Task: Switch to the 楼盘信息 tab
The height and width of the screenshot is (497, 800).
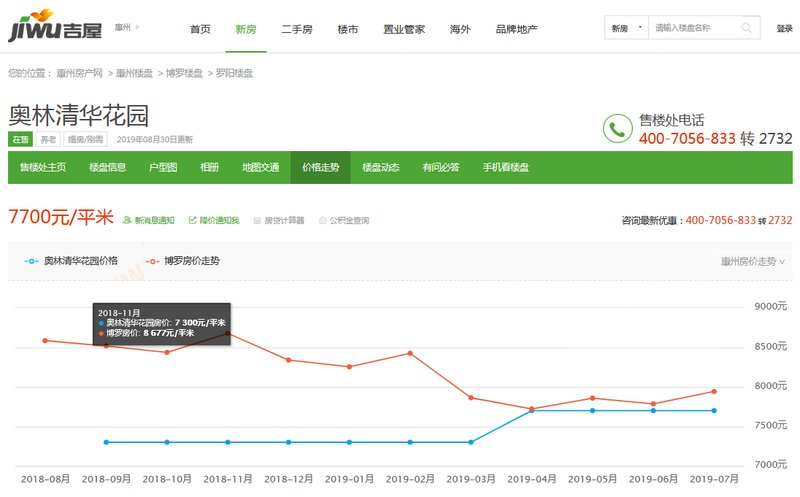Action: [x=107, y=167]
